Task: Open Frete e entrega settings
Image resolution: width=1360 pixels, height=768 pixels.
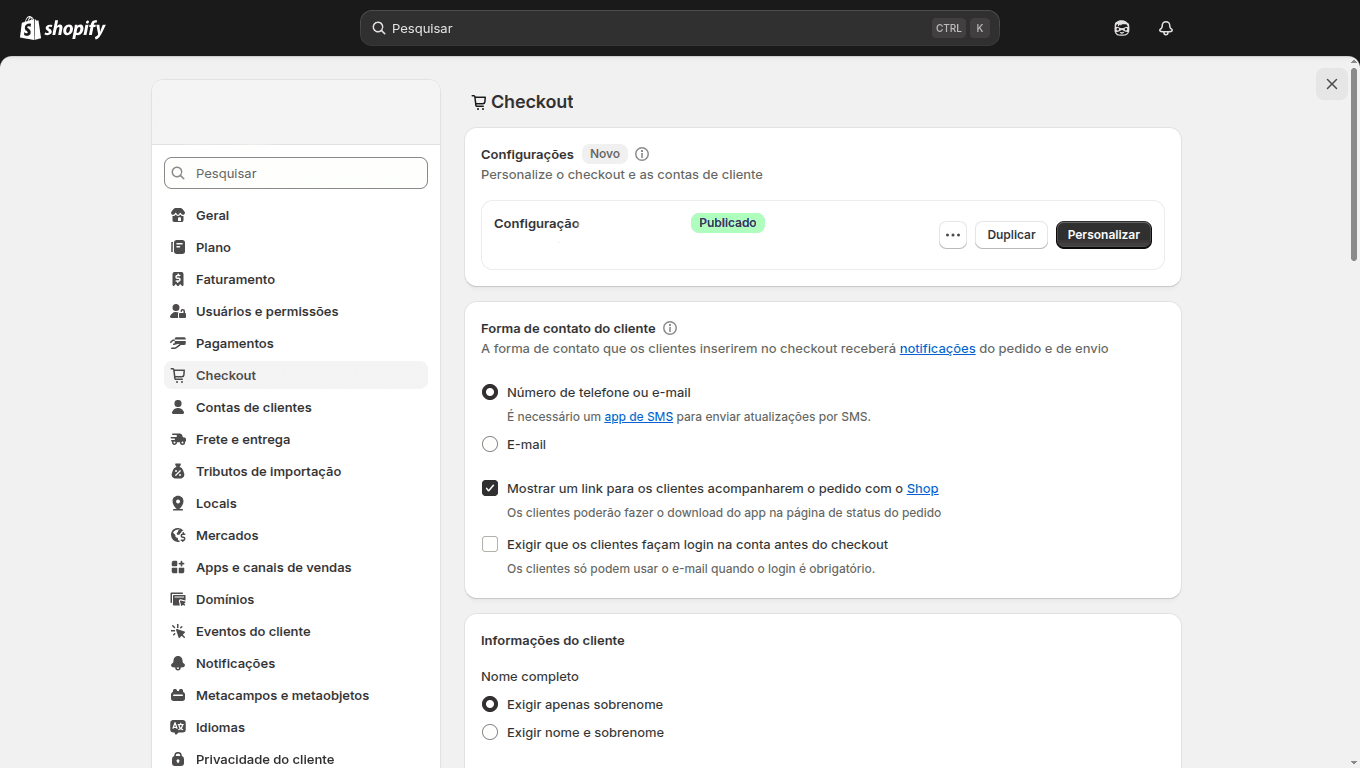Action: [x=241, y=439]
